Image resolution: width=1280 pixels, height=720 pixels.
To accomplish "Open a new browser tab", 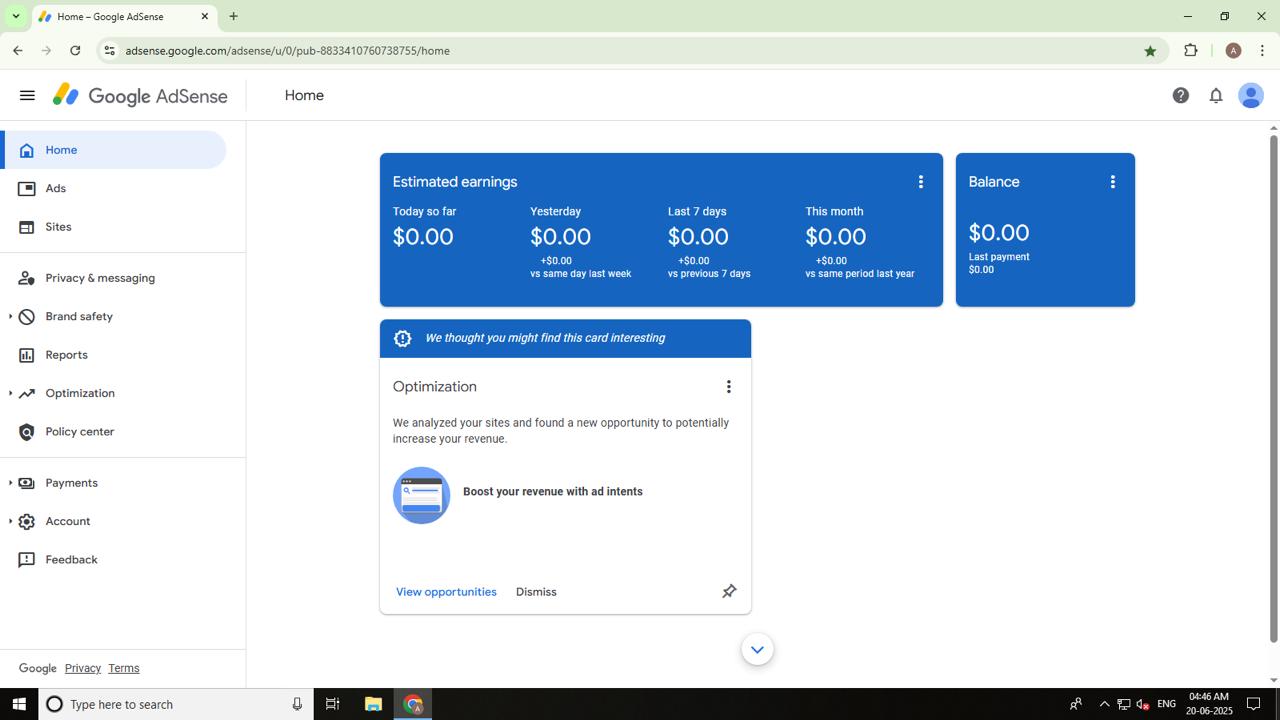I will [x=234, y=16].
